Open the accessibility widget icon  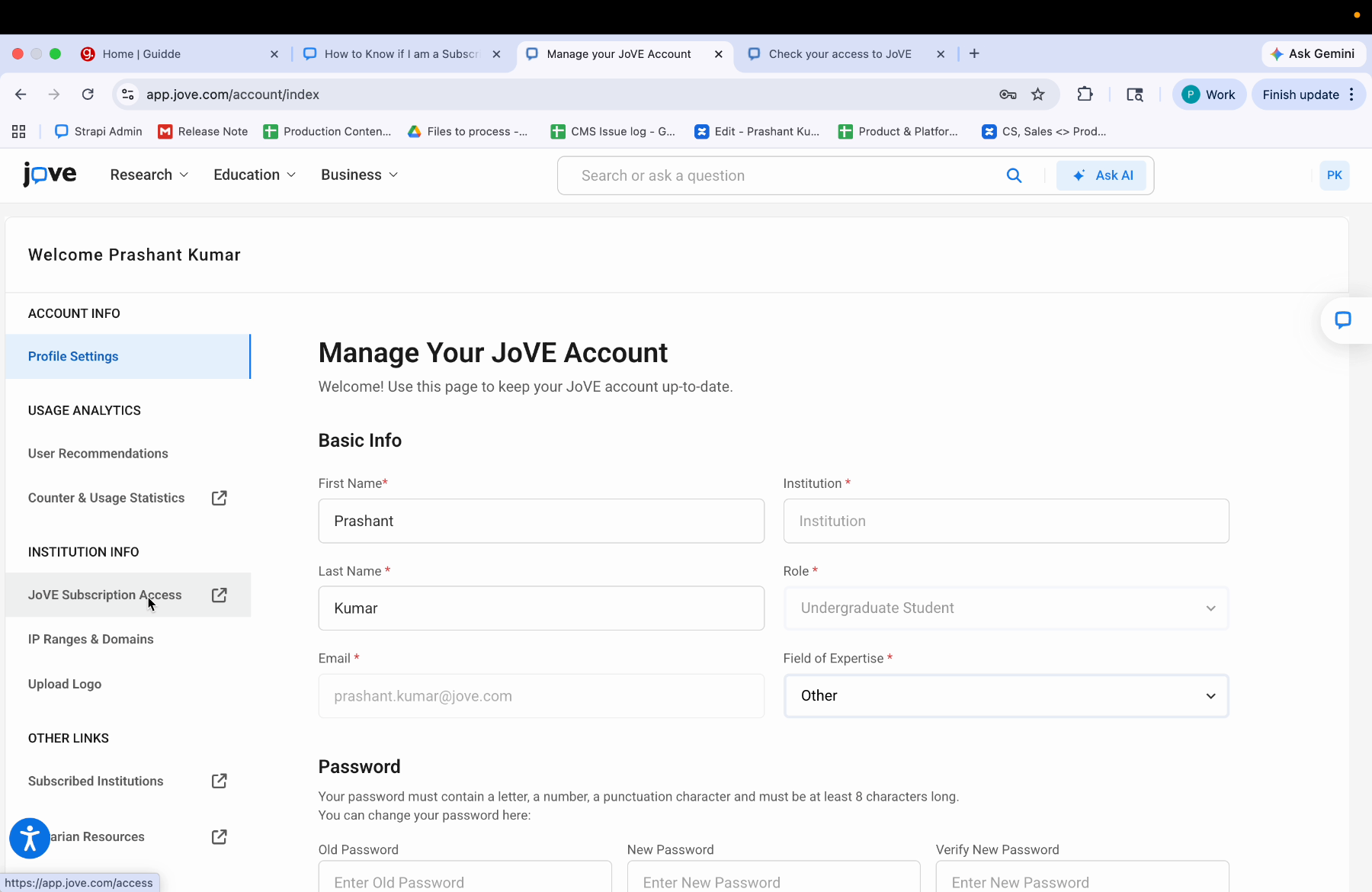29,838
